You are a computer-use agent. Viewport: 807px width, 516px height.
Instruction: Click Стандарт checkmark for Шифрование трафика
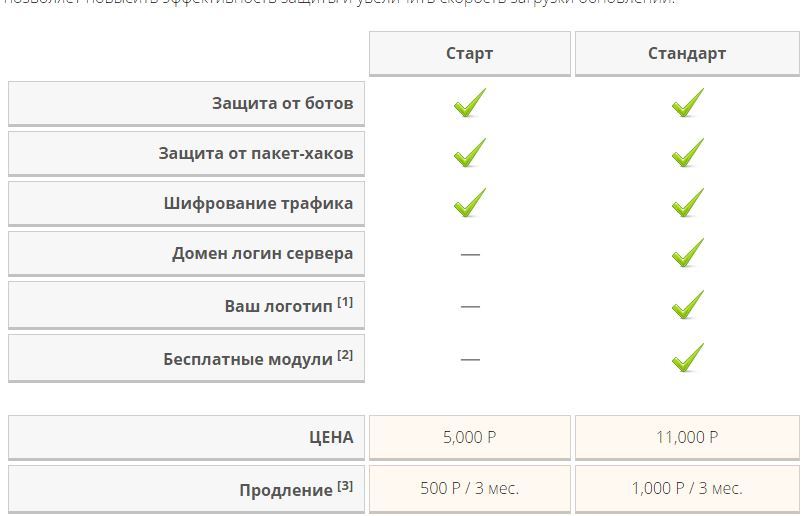(x=687, y=203)
